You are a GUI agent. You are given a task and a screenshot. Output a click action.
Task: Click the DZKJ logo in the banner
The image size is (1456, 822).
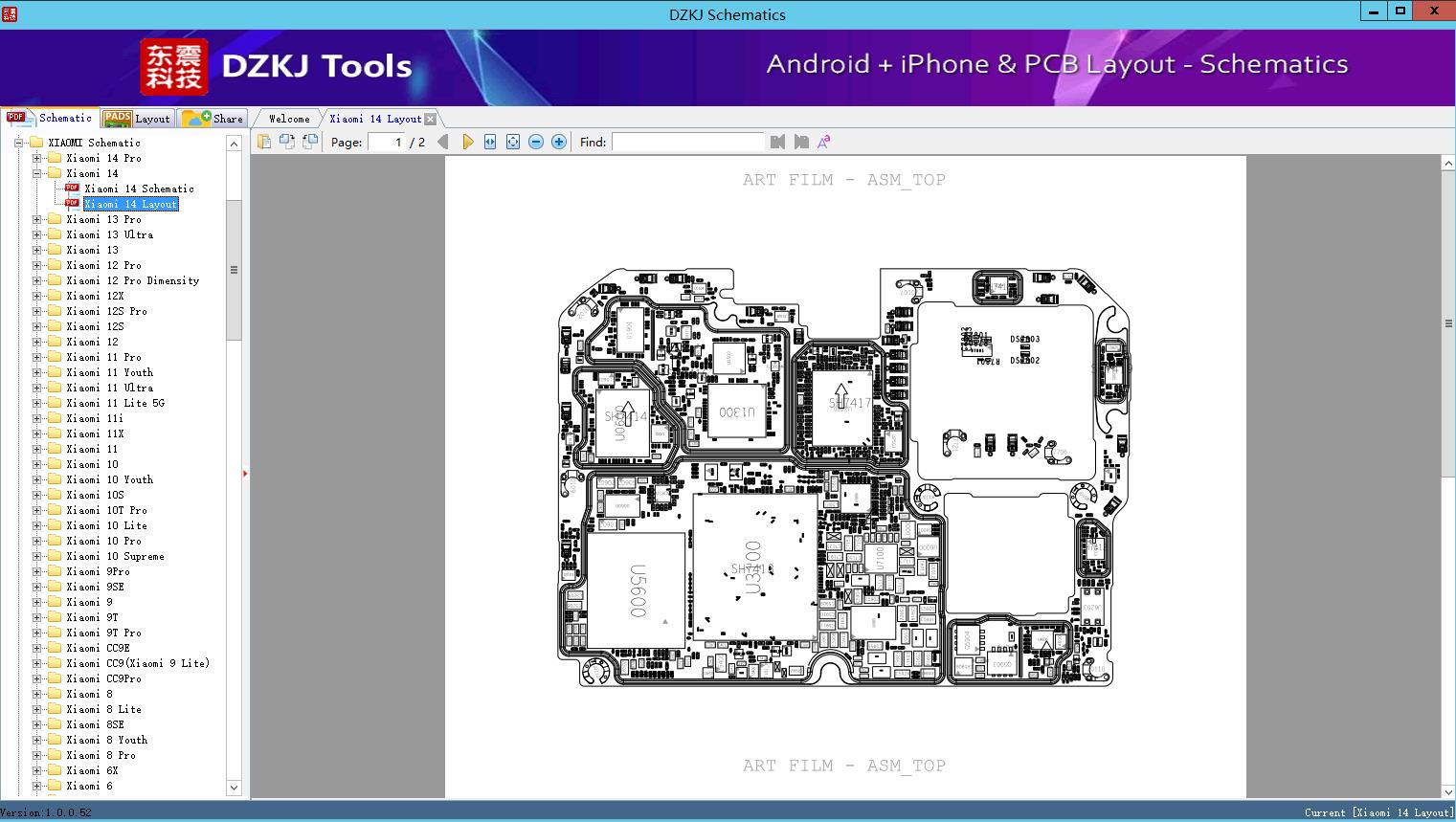(x=173, y=67)
